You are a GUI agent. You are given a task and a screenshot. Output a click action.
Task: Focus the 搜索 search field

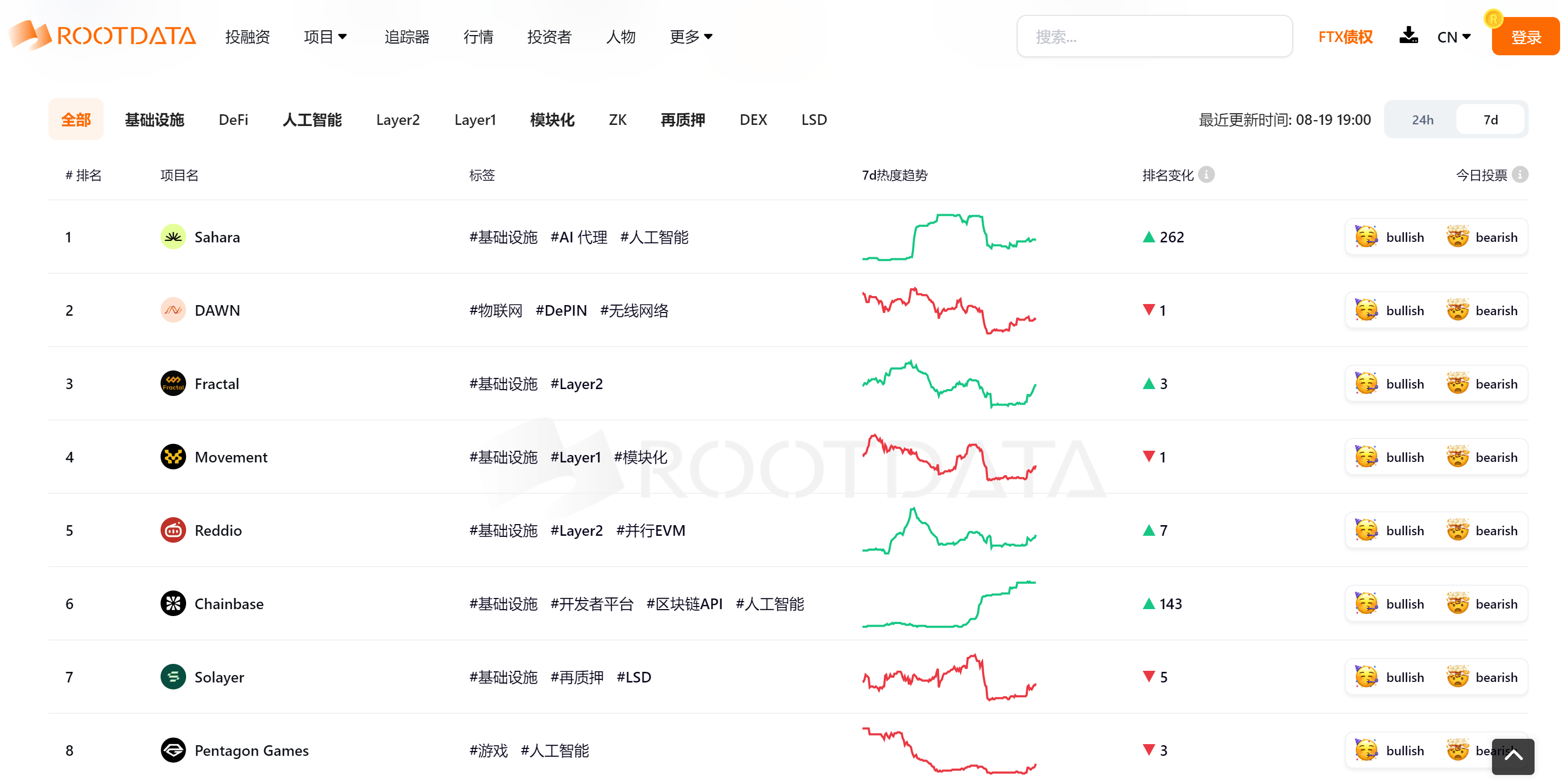(1154, 37)
